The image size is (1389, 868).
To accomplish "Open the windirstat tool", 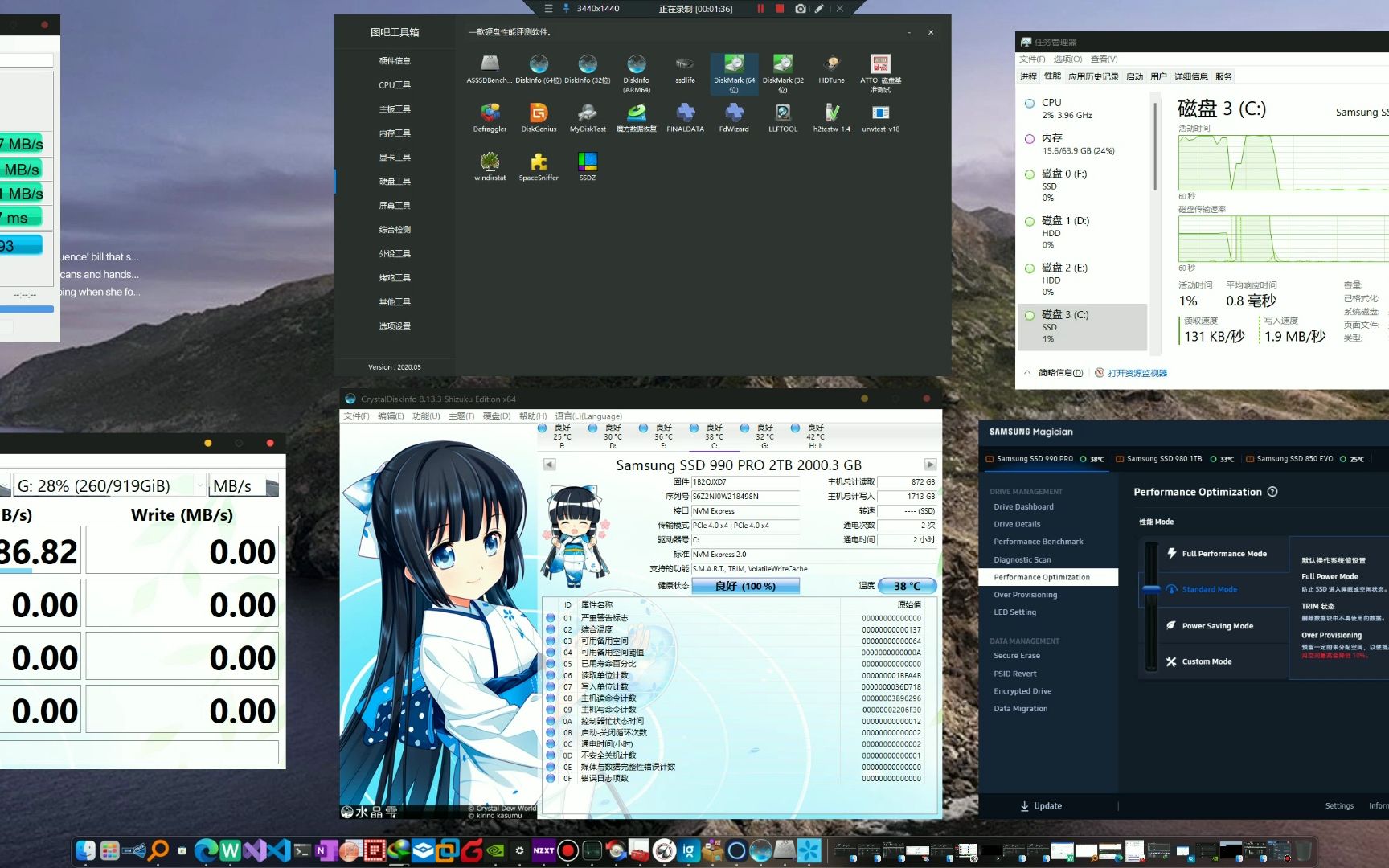I will 490,167.
